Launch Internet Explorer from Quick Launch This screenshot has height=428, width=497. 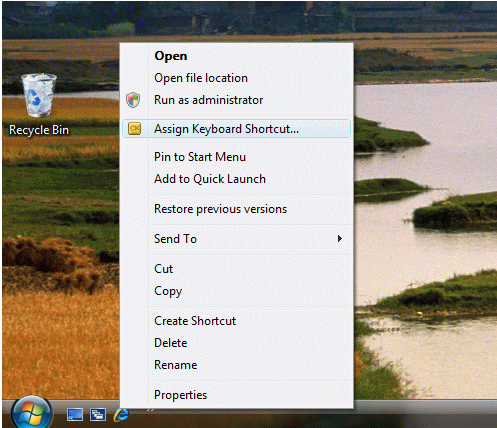[121, 415]
